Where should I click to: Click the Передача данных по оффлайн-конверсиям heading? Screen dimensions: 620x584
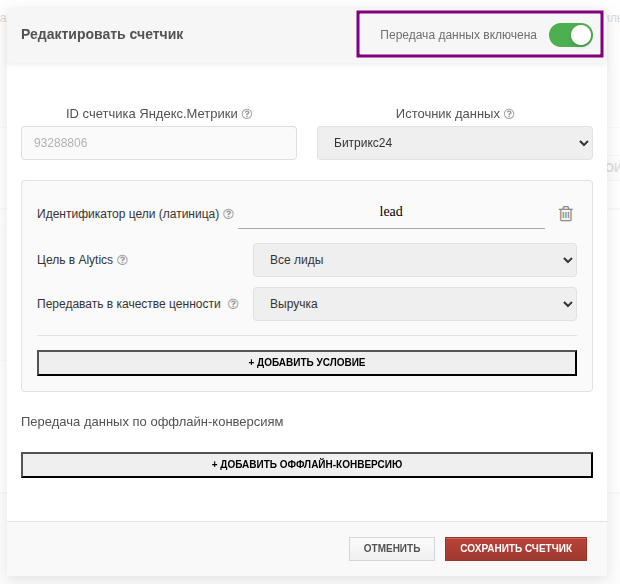pyautogui.click(x=152, y=422)
